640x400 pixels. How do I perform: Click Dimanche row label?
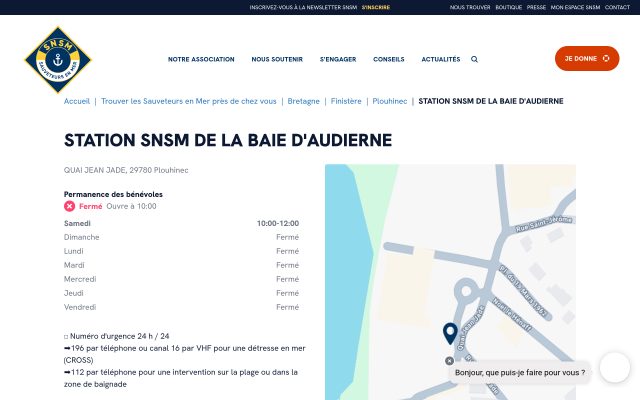(82, 237)
